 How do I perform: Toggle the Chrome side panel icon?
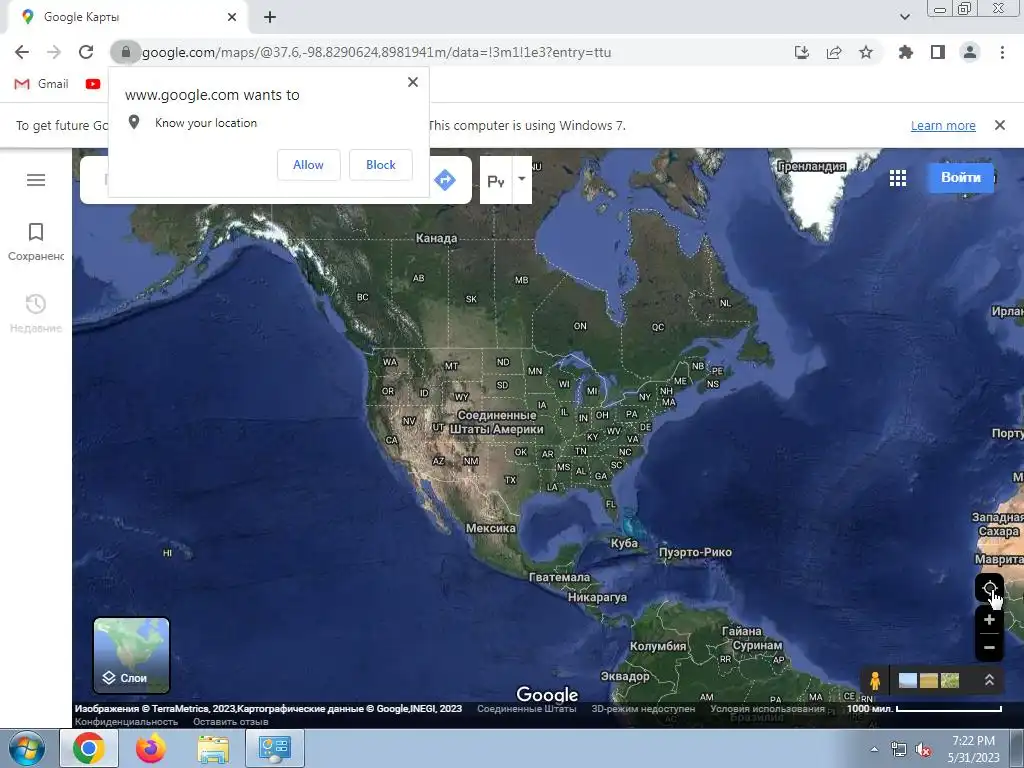[x=938, y=52]
